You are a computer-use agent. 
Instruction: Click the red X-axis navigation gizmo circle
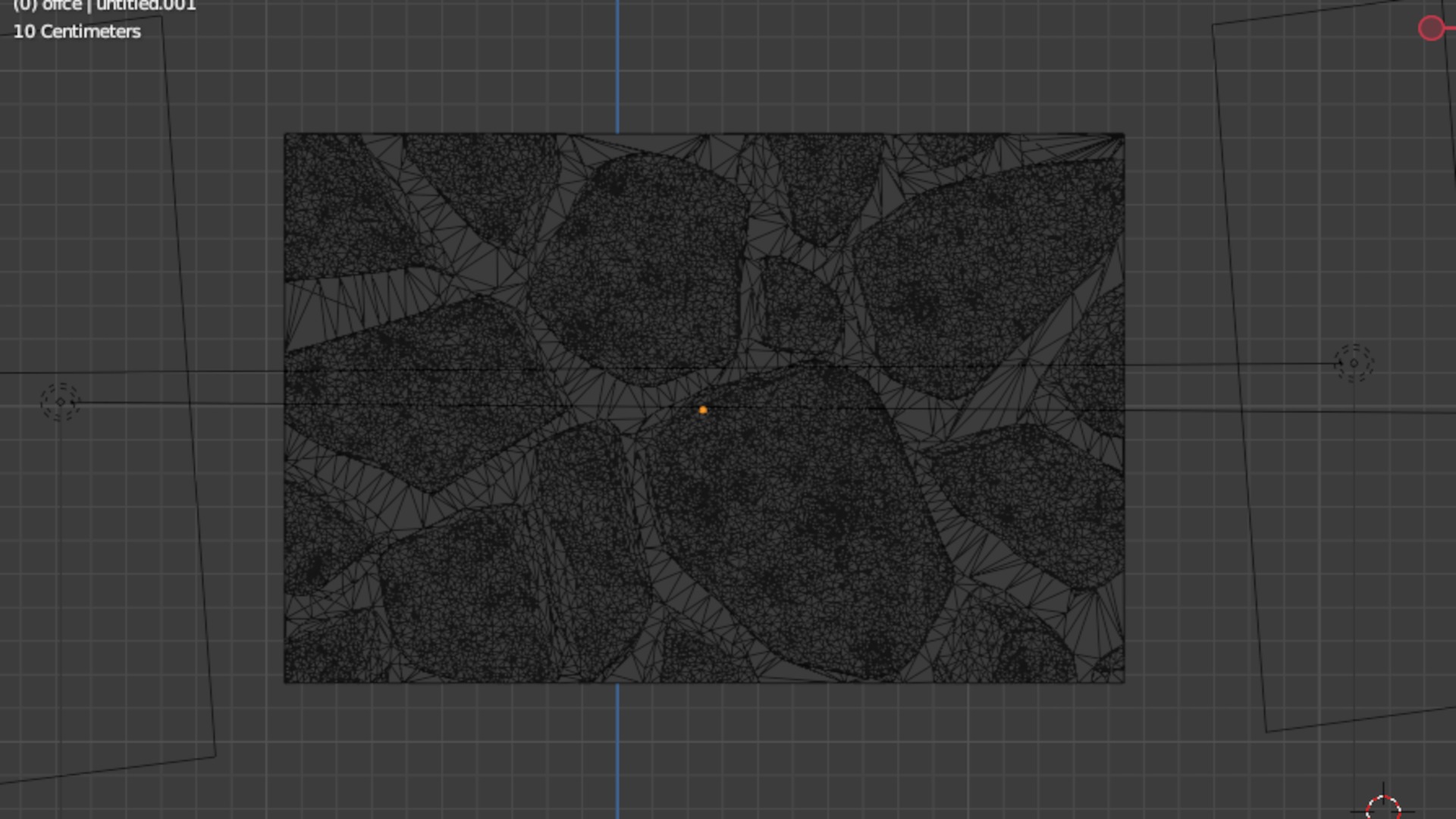tap(1431, 29)
